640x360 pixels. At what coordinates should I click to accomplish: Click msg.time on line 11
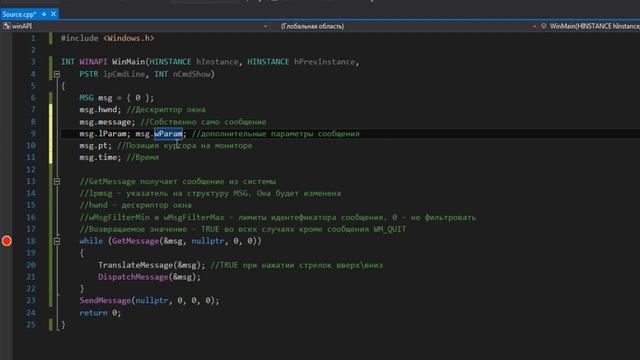coord(100,158)
